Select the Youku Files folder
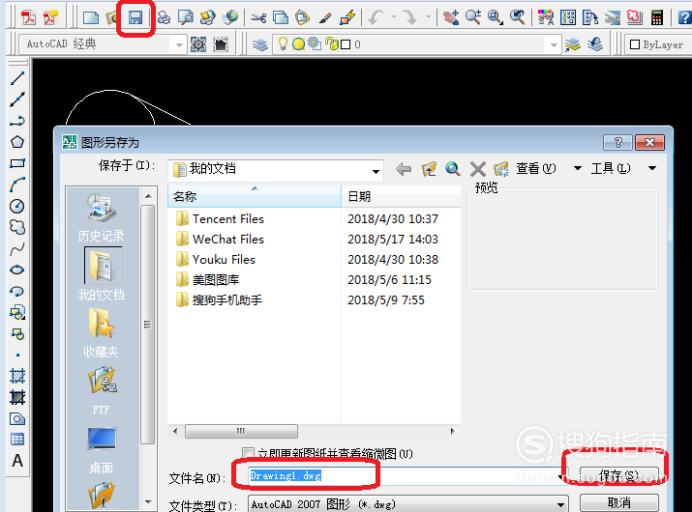The width and height of the screenshot is (692, 512). click(215, 259)
